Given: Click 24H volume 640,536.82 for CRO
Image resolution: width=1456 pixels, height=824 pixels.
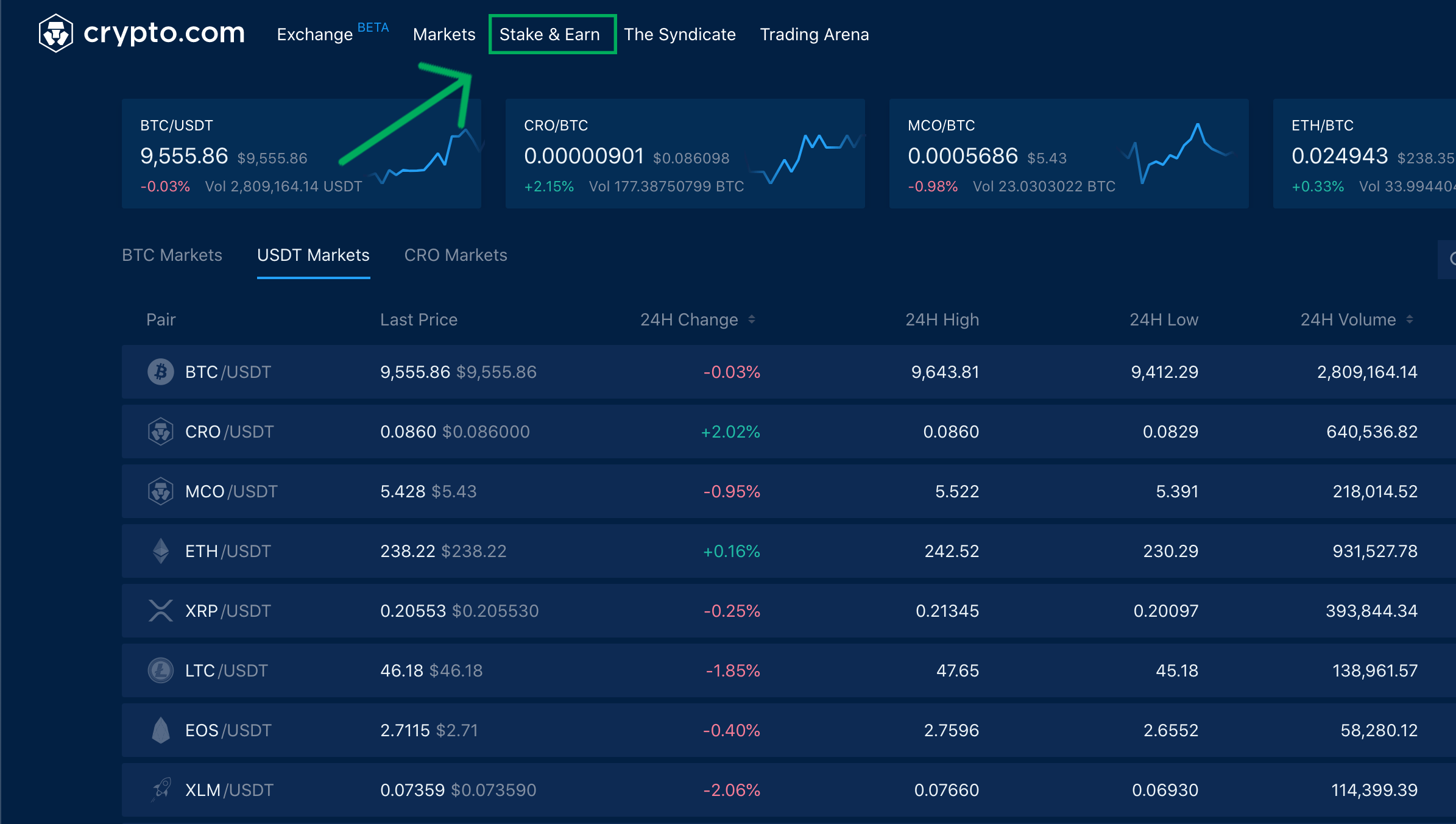Looking at the screenshot, I should (x=1372, y=432).
